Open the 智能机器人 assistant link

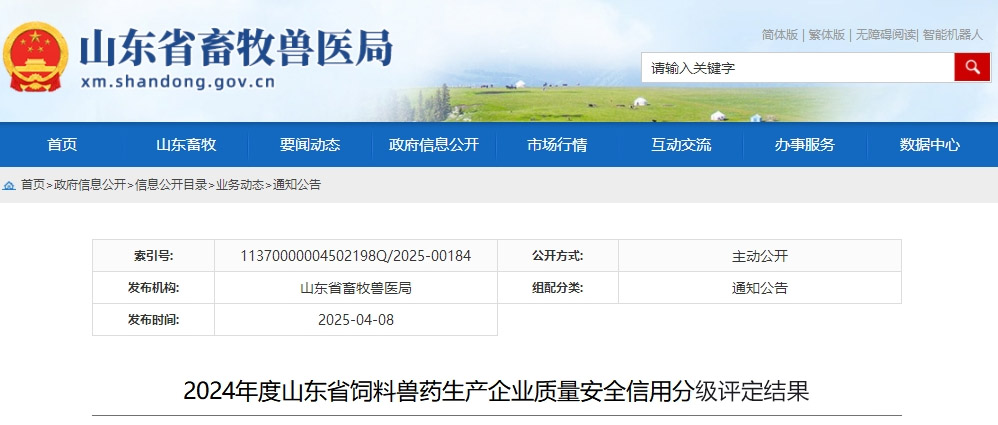[x=953, y=35]
